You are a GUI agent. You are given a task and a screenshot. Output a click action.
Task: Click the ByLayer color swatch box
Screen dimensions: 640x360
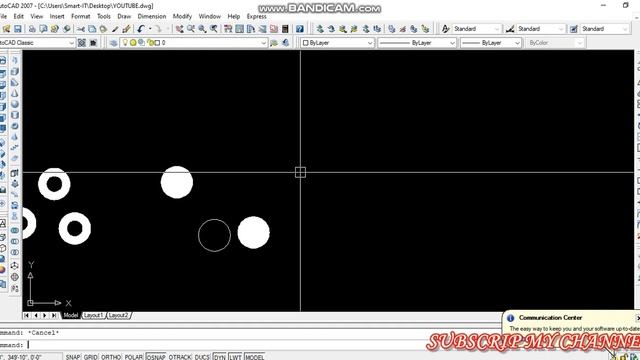(306, 42)
